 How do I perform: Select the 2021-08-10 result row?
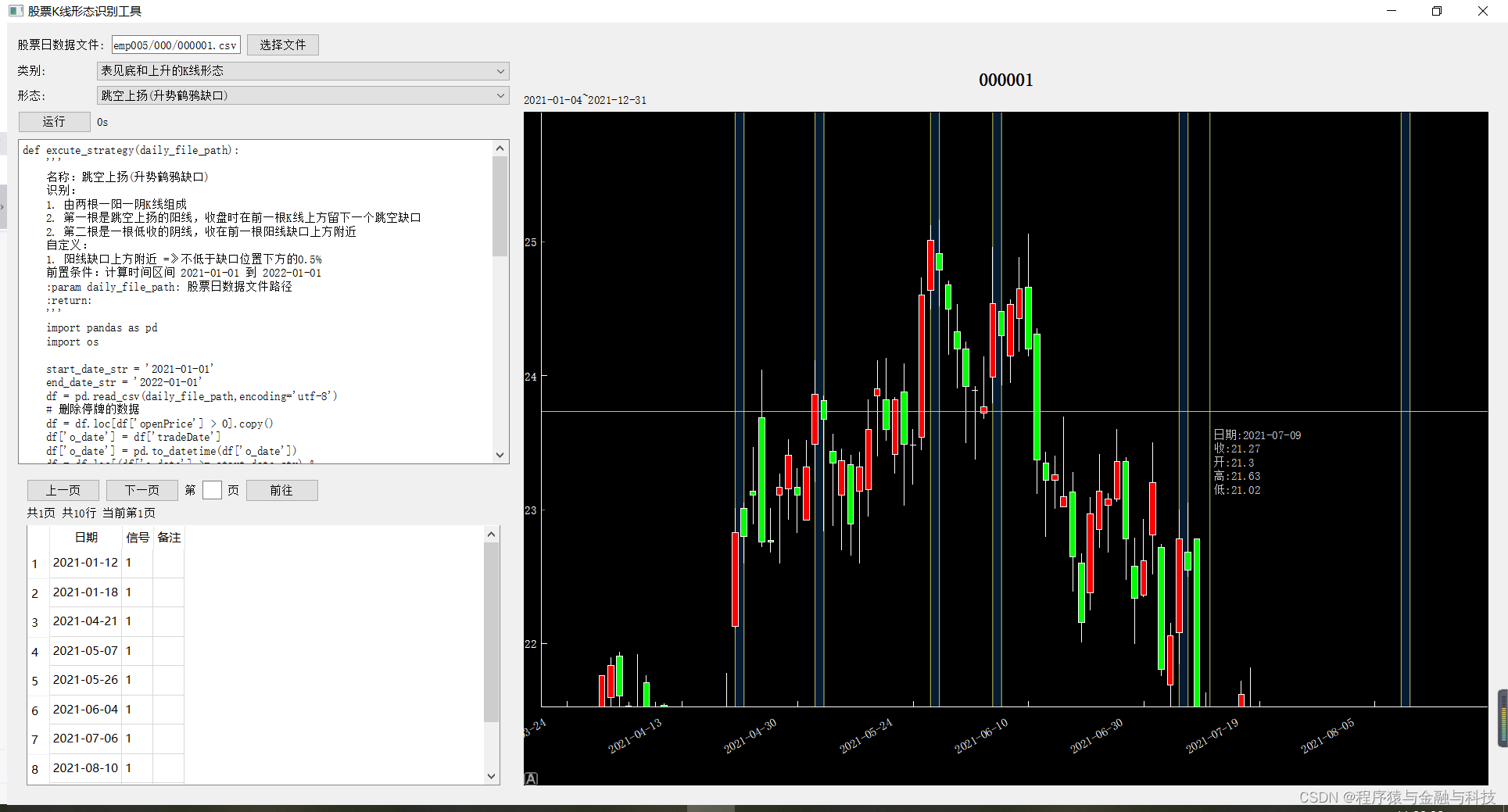[106, 768]
